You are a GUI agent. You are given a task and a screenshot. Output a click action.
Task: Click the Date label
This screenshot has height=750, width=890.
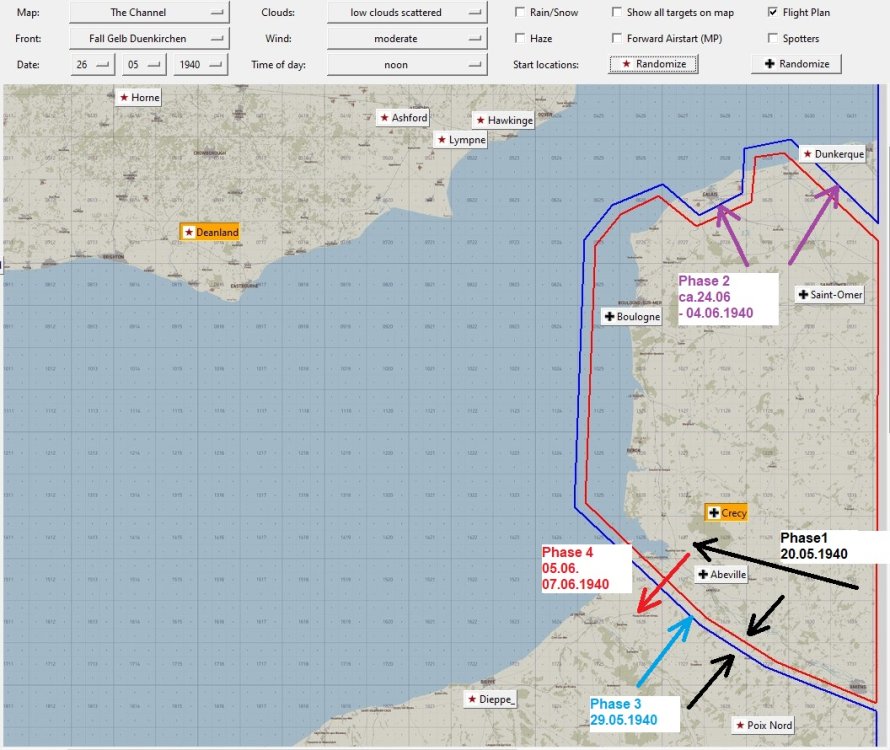[x=28, y=65]
